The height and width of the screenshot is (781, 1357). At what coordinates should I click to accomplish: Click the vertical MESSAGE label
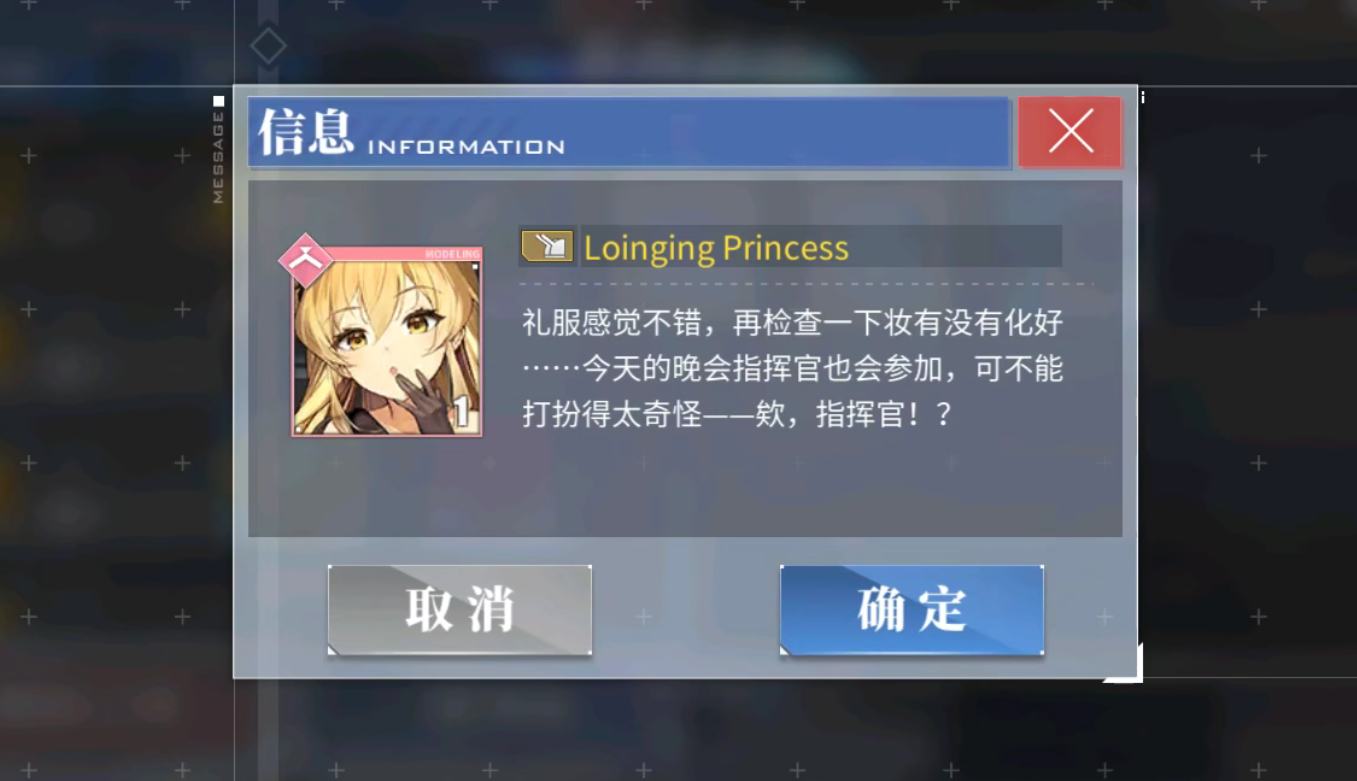pos(218,157)
